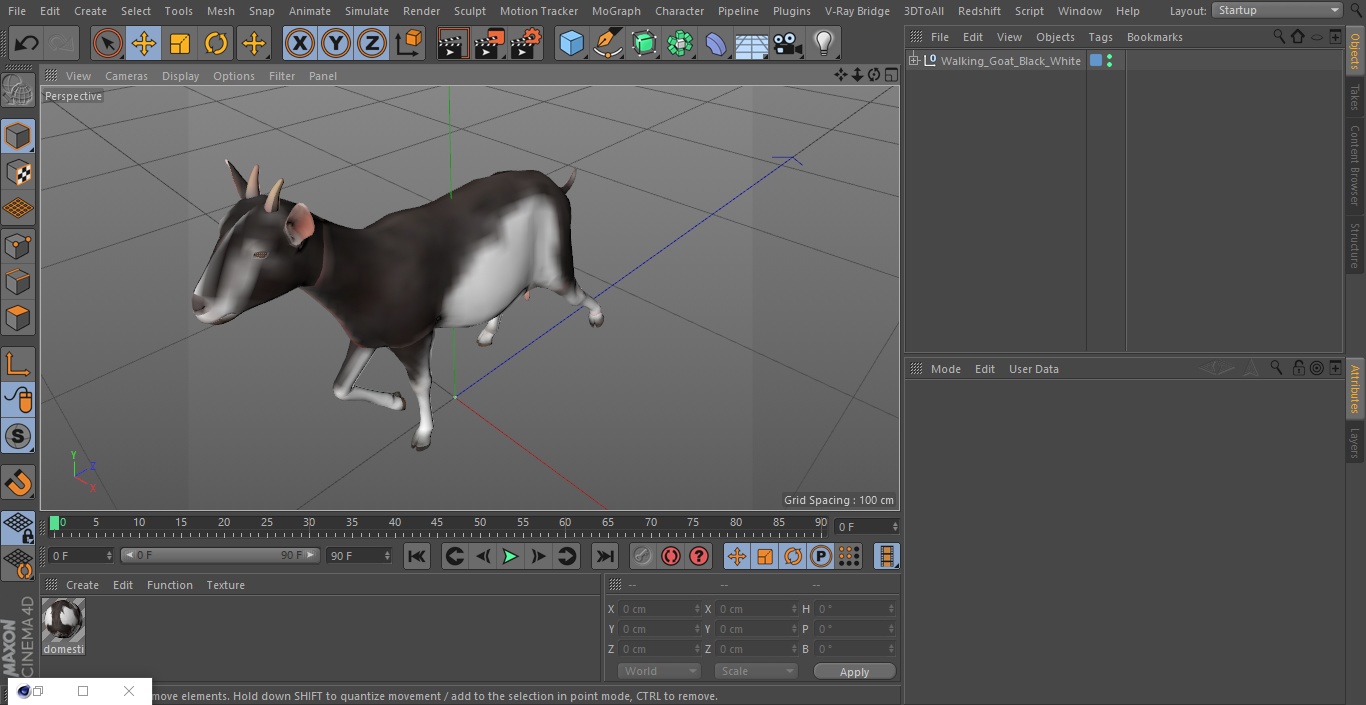The width and height of the screenshot is (1366, 705).
Task: Select the Live Selection tool
Action: coord(108,44)
